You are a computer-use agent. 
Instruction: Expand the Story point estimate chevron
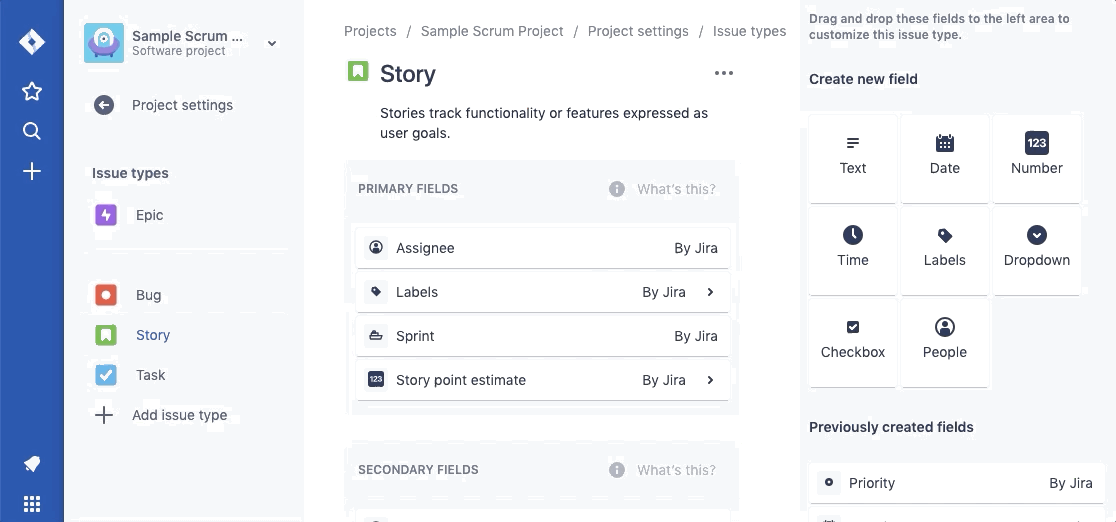[710, 380]
